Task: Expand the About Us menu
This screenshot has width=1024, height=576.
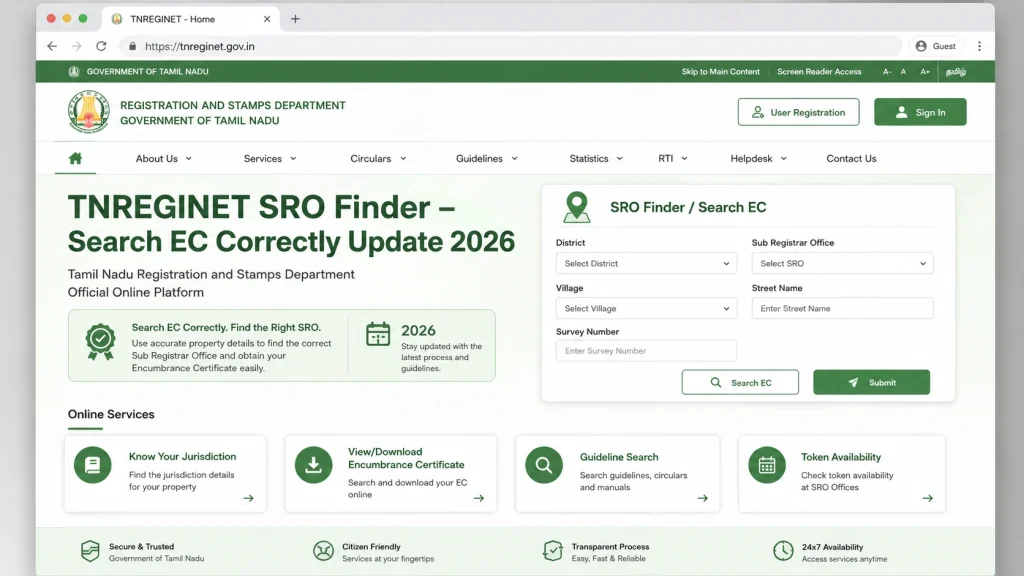Action: [163, 159]
